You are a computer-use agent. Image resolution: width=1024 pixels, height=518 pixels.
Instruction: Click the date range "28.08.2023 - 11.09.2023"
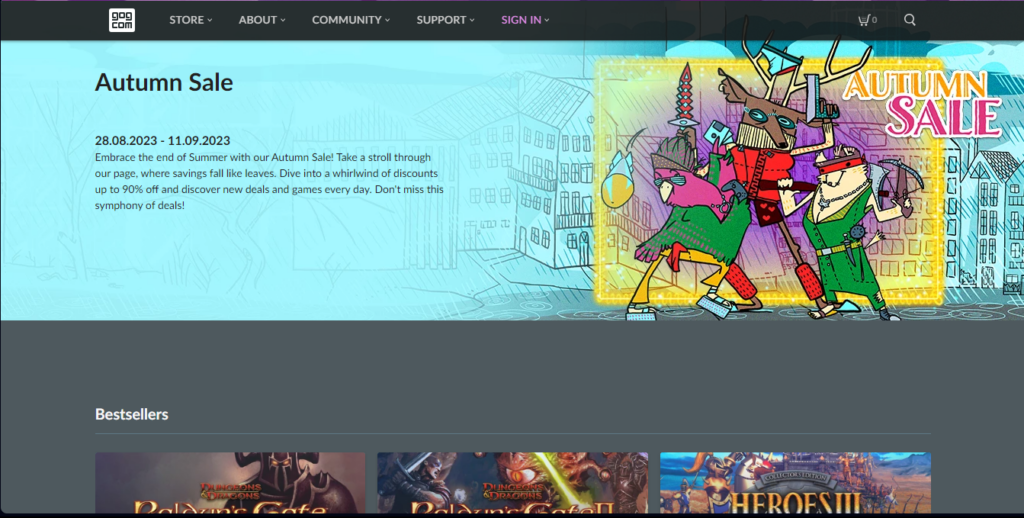[163, 140]
